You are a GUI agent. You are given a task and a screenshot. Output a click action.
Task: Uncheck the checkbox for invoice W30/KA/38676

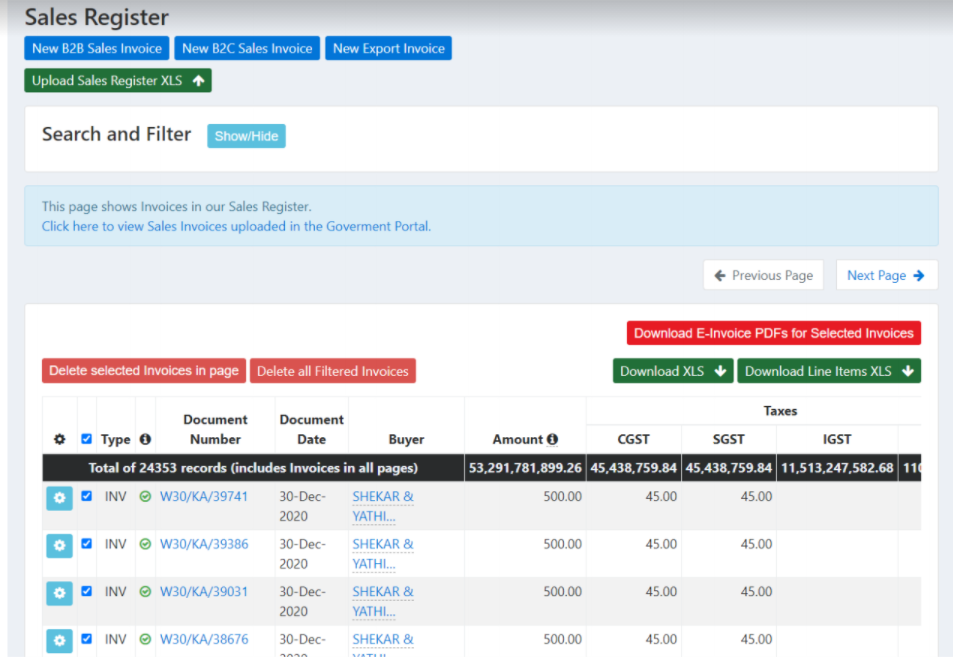(x=87, y=639)
